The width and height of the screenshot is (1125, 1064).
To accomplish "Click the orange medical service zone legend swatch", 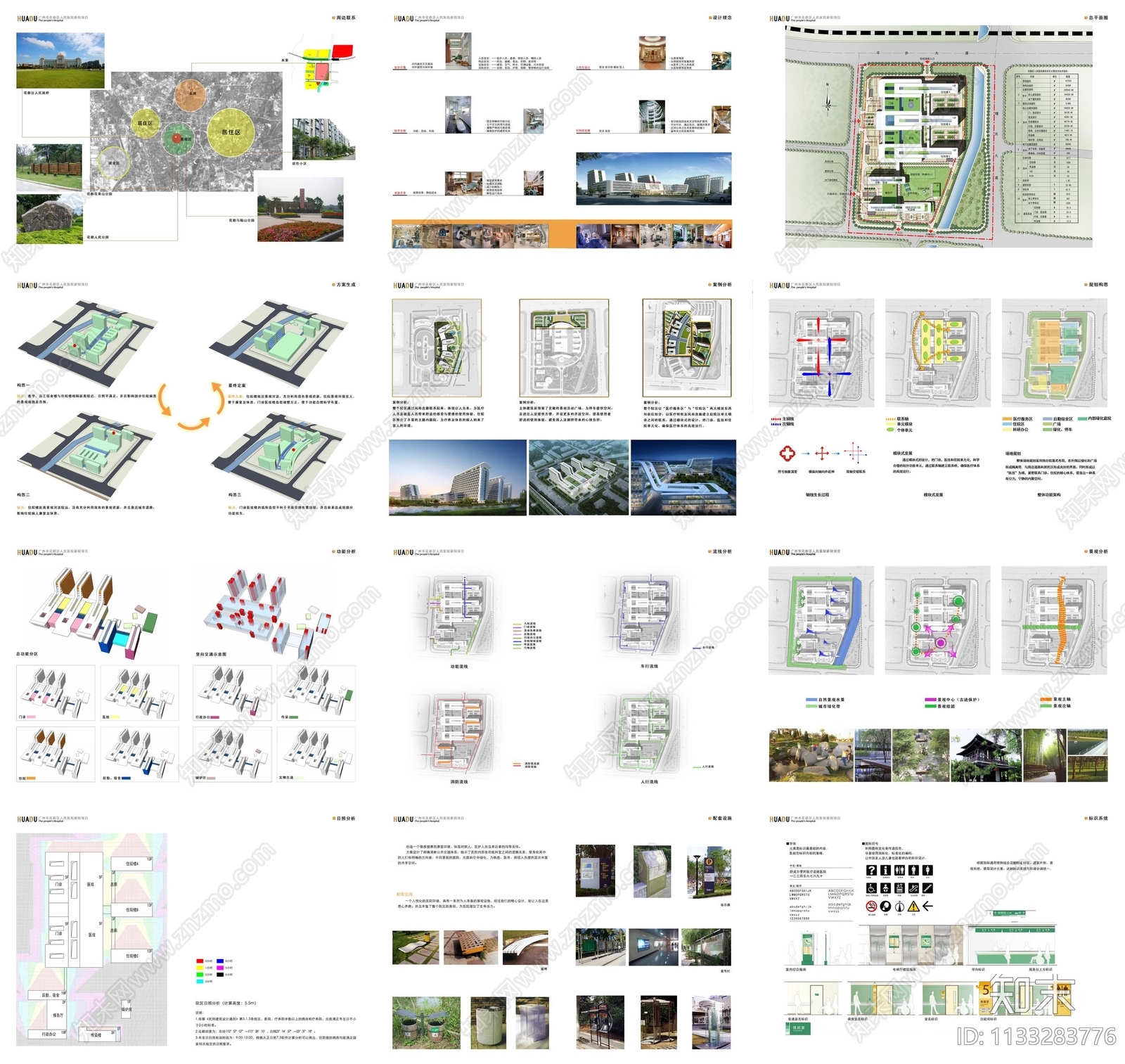I will pos(1007,418).
